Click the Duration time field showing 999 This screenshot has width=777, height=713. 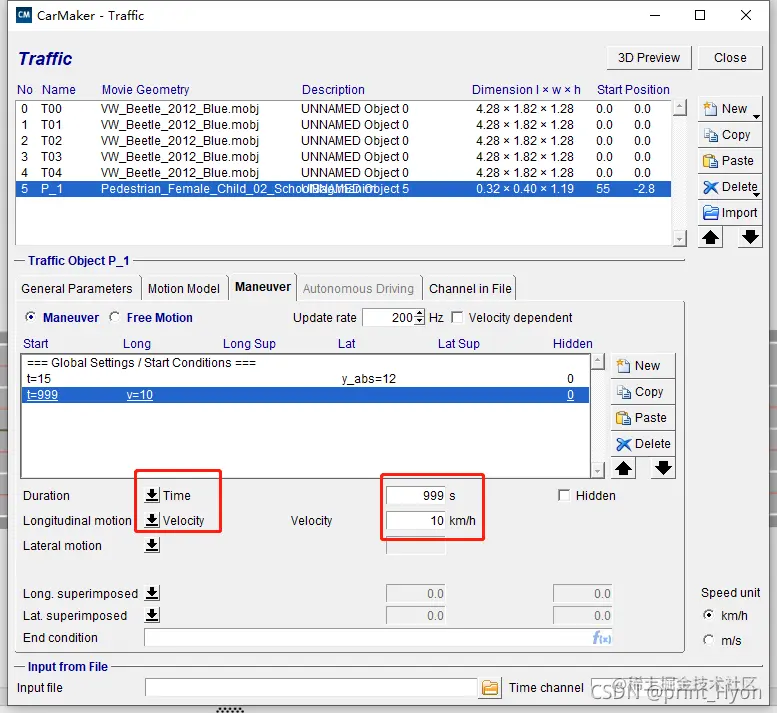click(x=416, y=495)
